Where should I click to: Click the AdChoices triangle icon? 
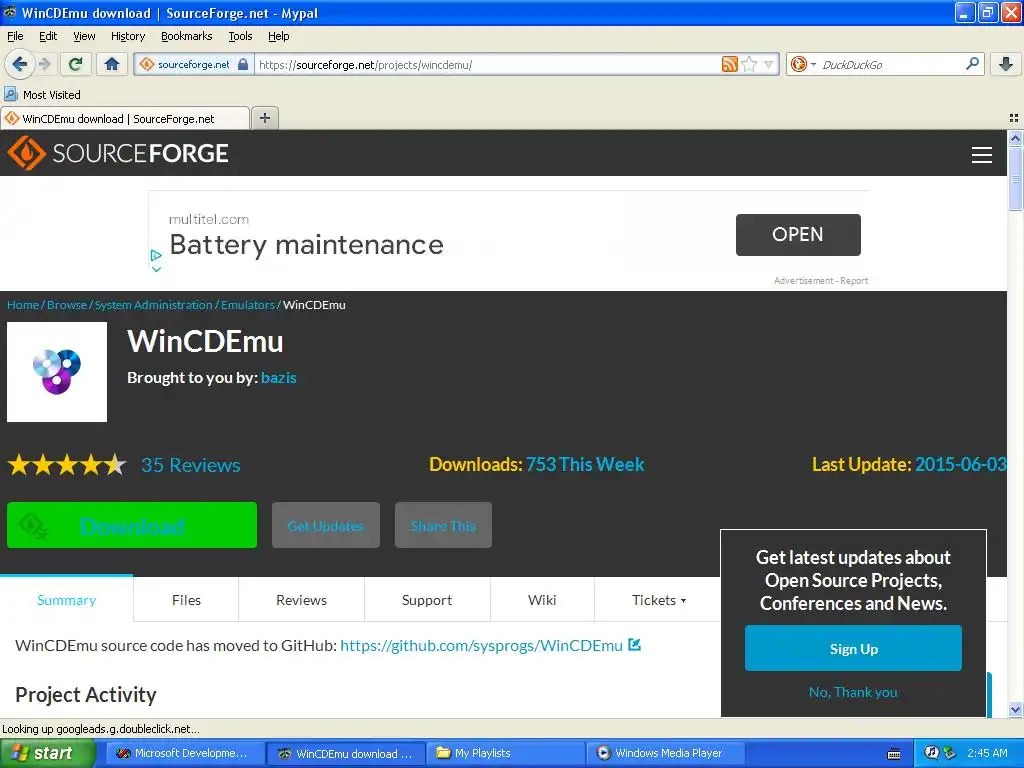(155, 255)
